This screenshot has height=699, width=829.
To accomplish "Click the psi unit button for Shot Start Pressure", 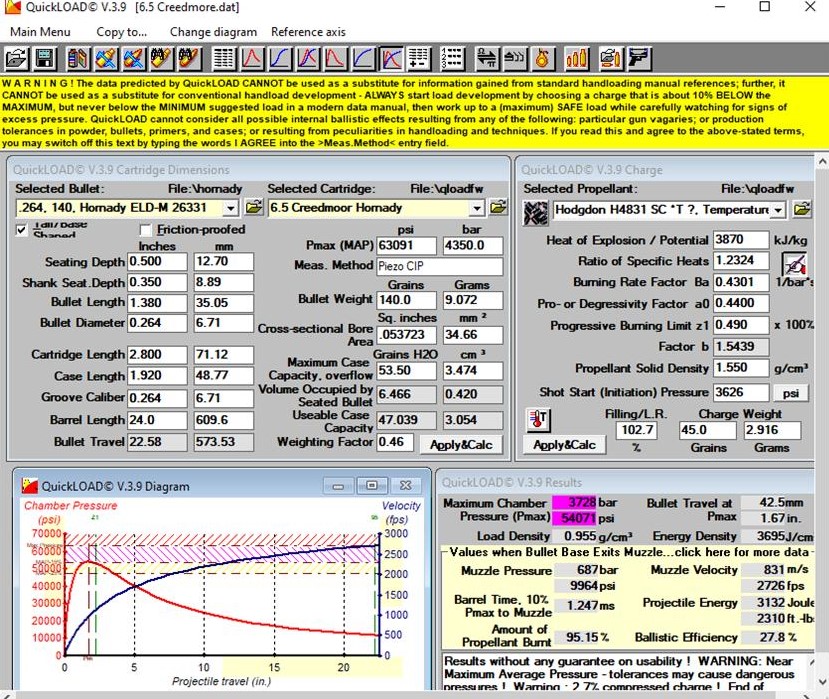I will 790,393.
